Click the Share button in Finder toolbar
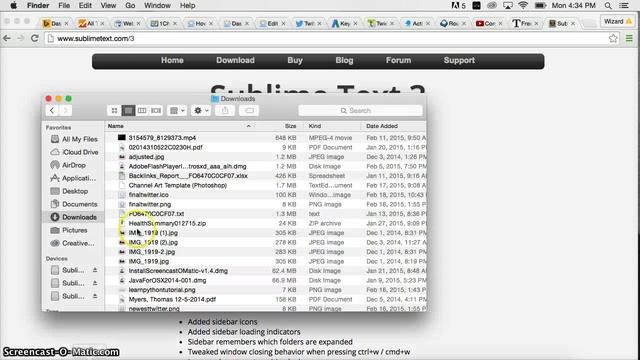640x360 pixels. [225, 111]
